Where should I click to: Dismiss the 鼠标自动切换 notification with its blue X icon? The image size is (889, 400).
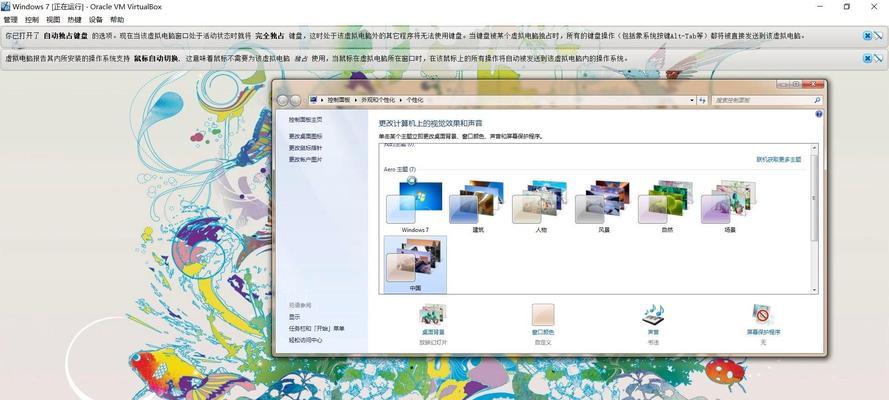pyautogui.click(x=867, y=58)
